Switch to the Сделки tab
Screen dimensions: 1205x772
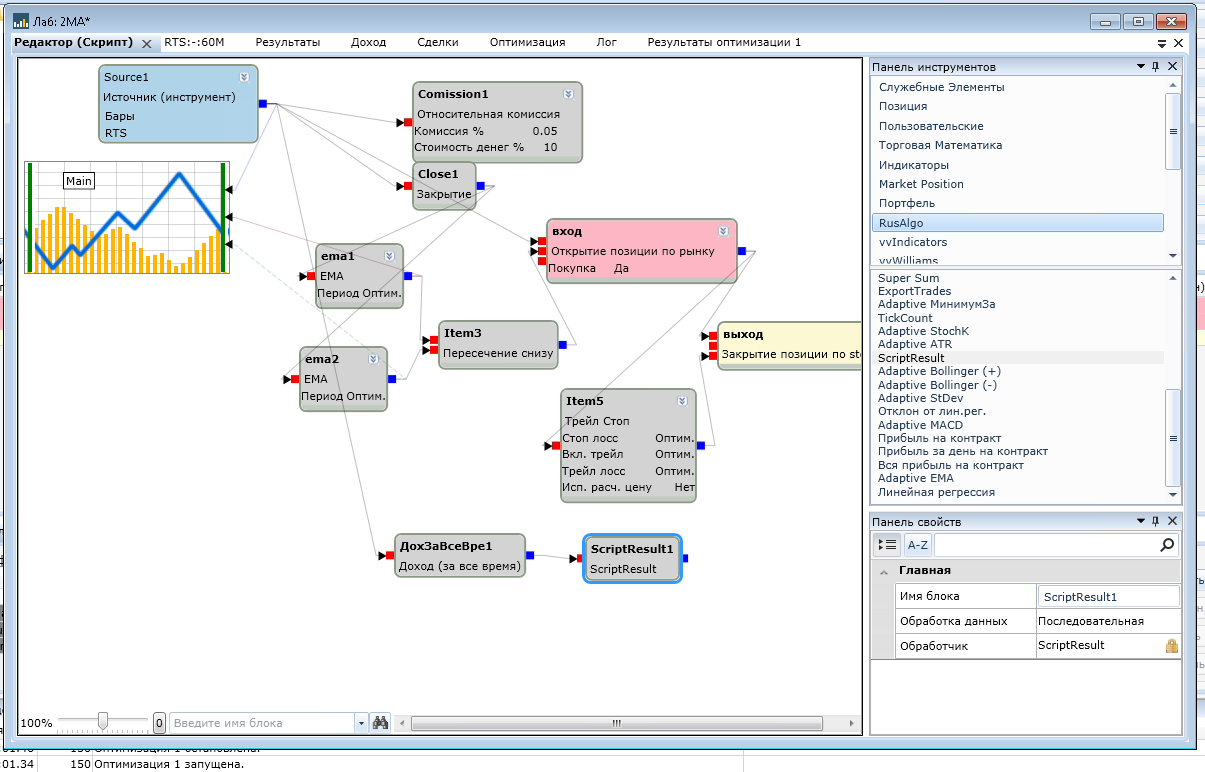point(438,42)
